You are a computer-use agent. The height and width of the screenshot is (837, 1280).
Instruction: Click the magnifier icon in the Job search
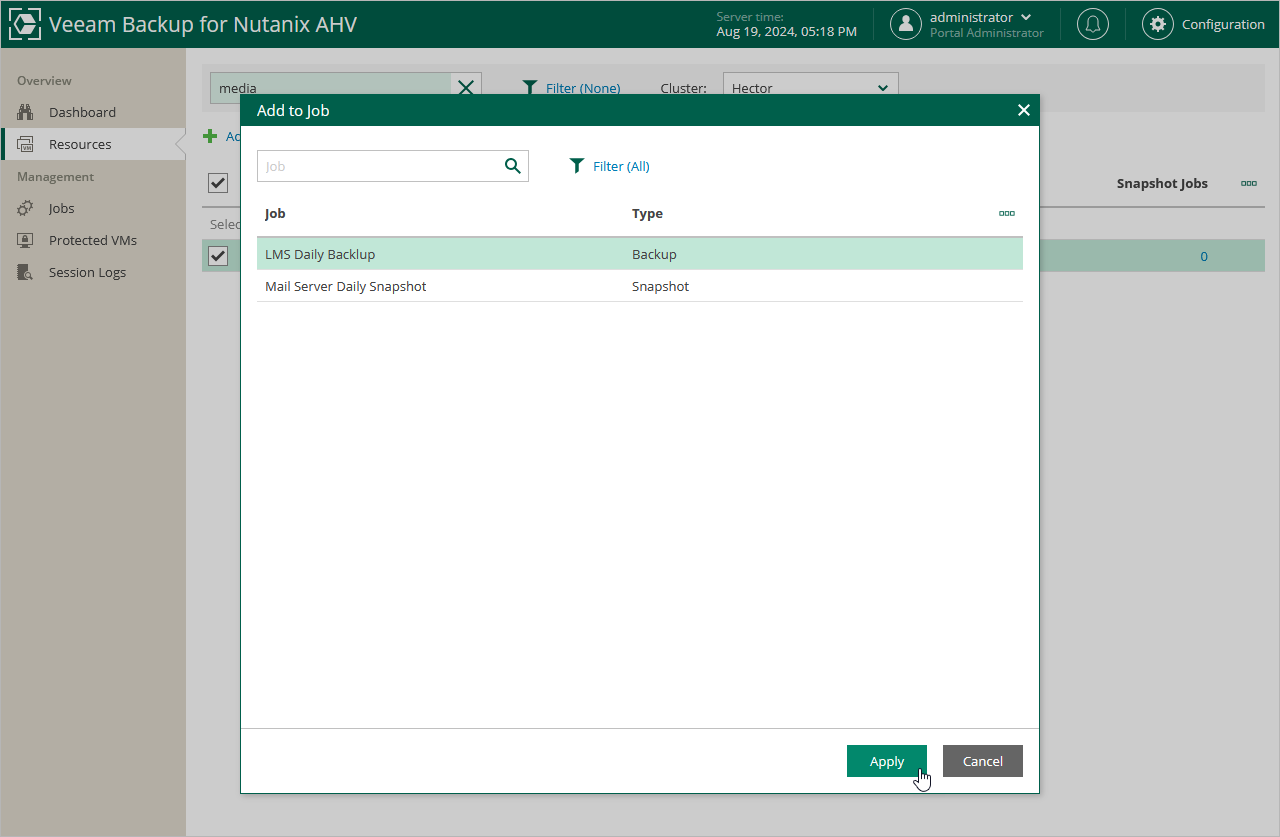pos(513,166)
